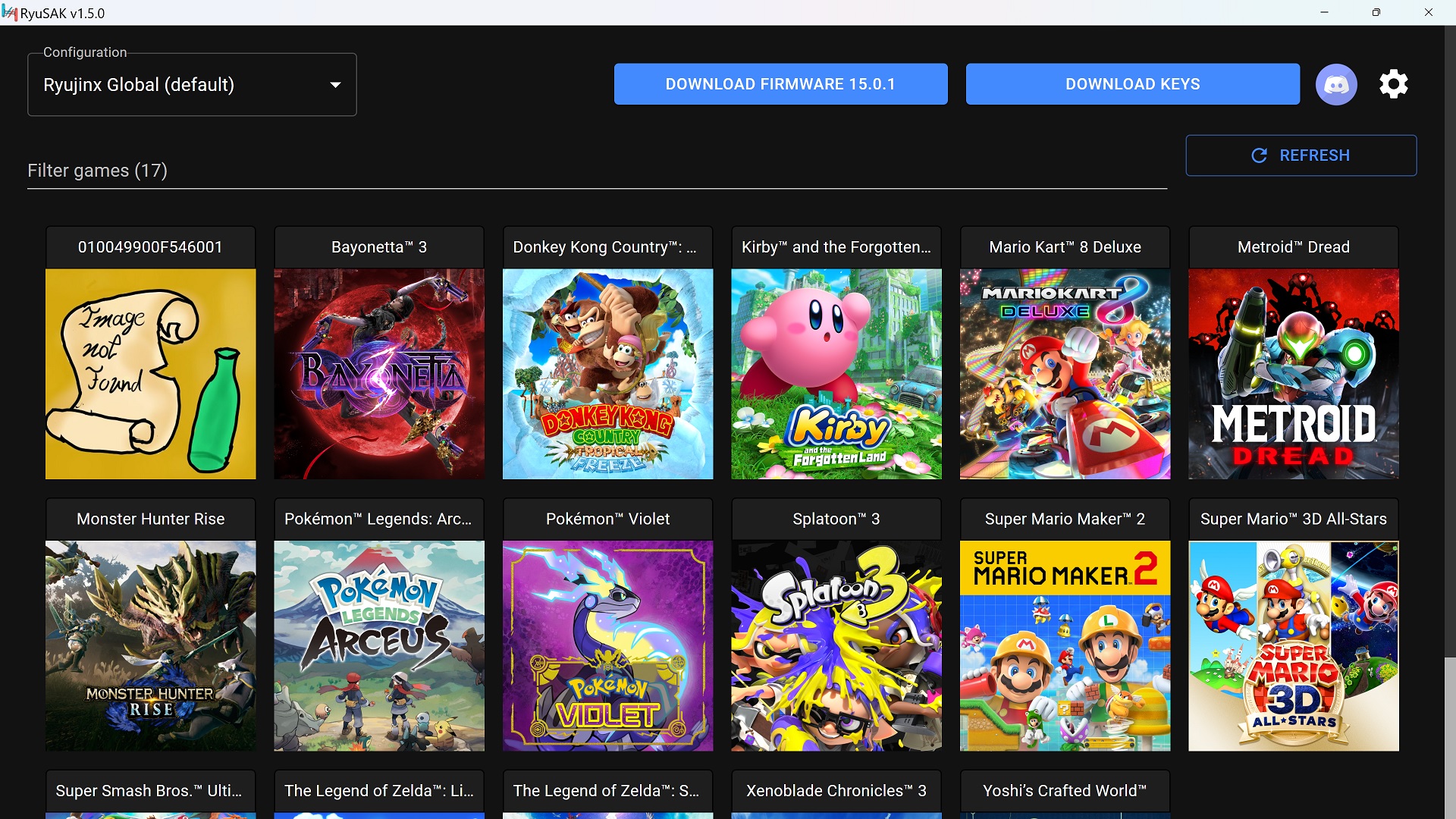Open the Xenoblade Chronicles 3 game card
Image resolution: width=1456 pixels, height=819 pixels.
(836, 793)
